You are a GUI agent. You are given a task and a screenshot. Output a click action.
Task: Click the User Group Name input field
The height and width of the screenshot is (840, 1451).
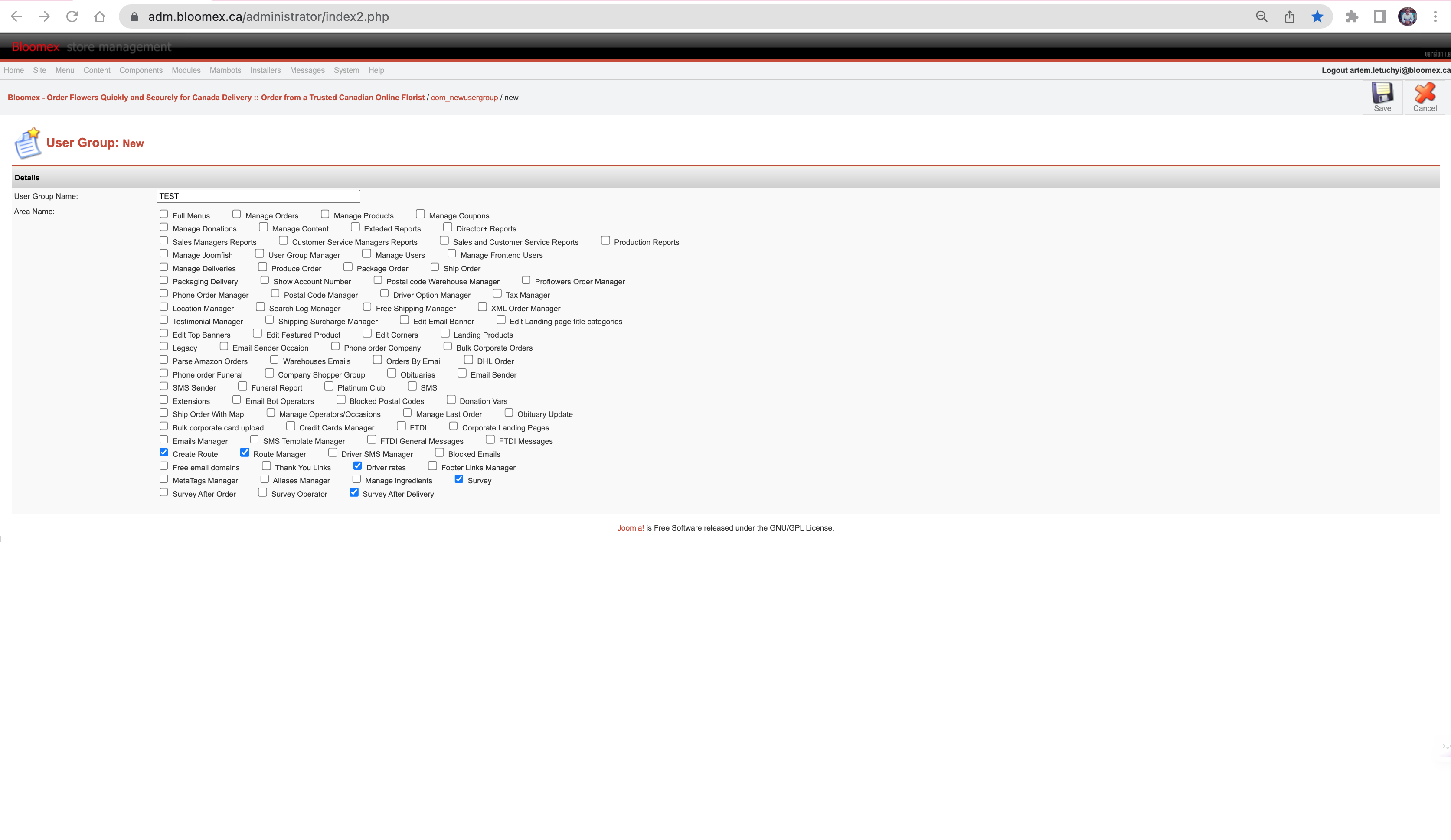coord(258,196)
